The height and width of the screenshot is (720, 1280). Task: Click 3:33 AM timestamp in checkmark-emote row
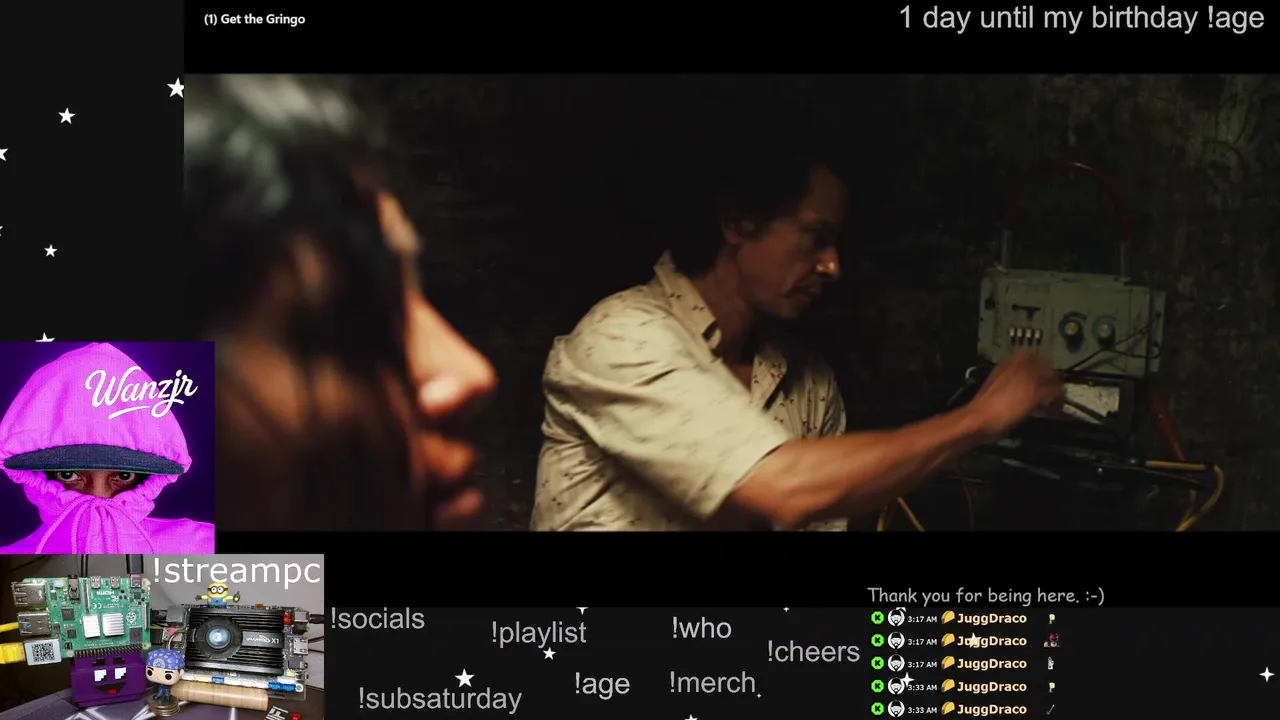tap(922, 710)
